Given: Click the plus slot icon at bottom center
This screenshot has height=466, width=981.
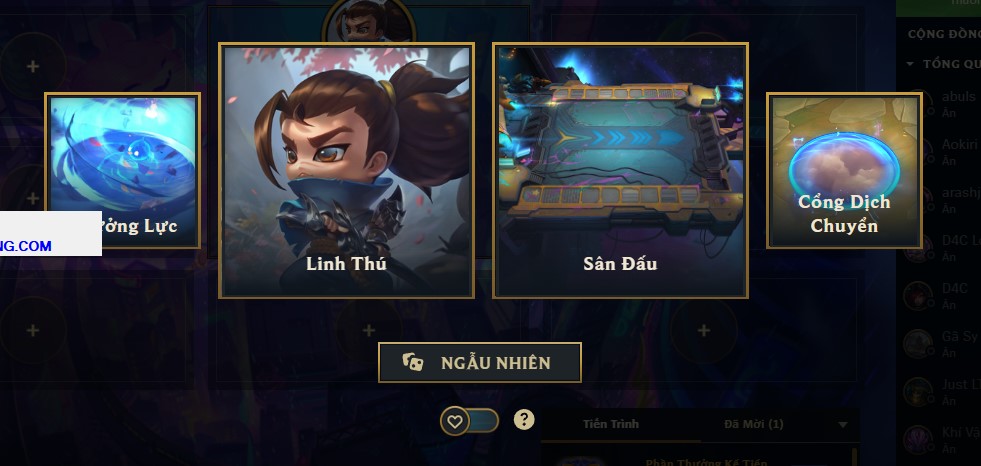Looking at the screenshot, I should (x=369, y=330).
